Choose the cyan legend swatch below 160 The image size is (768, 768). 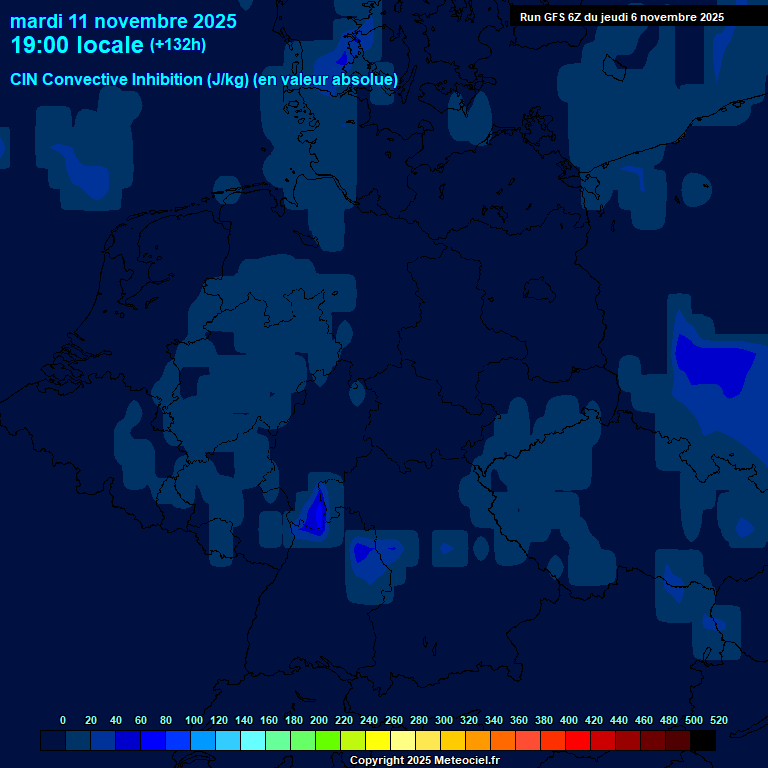tap(253, 741)
